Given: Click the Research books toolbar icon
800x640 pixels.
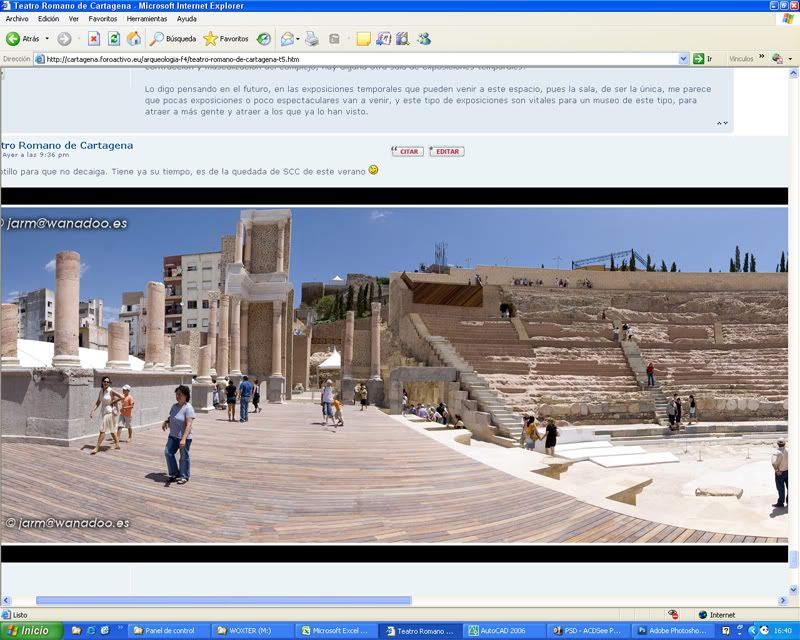Looking at the screenshot, I should click(403, 39).
